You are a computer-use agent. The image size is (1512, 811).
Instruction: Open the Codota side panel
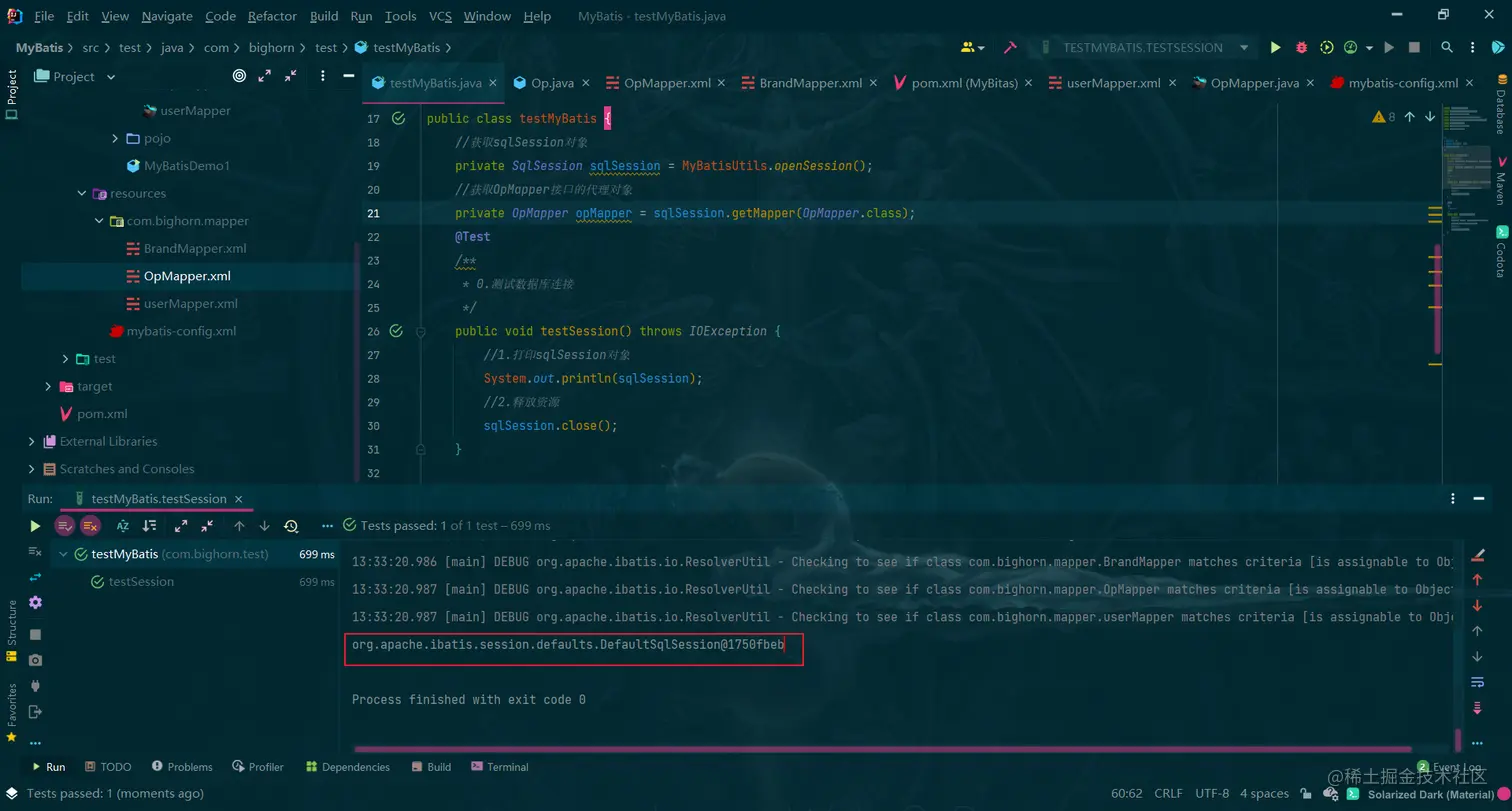pos(1500,251)
